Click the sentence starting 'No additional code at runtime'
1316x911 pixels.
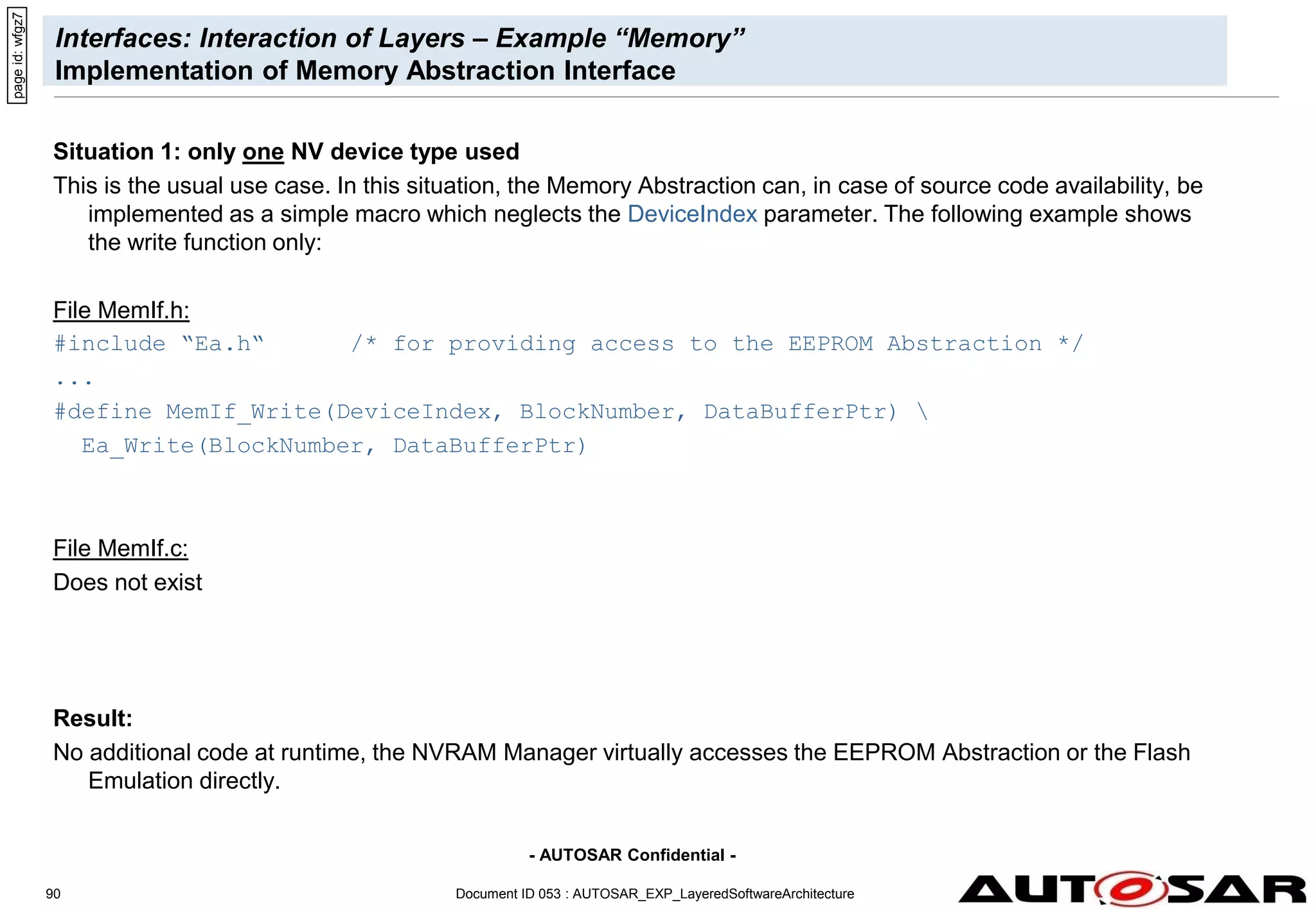coord(622,766)
